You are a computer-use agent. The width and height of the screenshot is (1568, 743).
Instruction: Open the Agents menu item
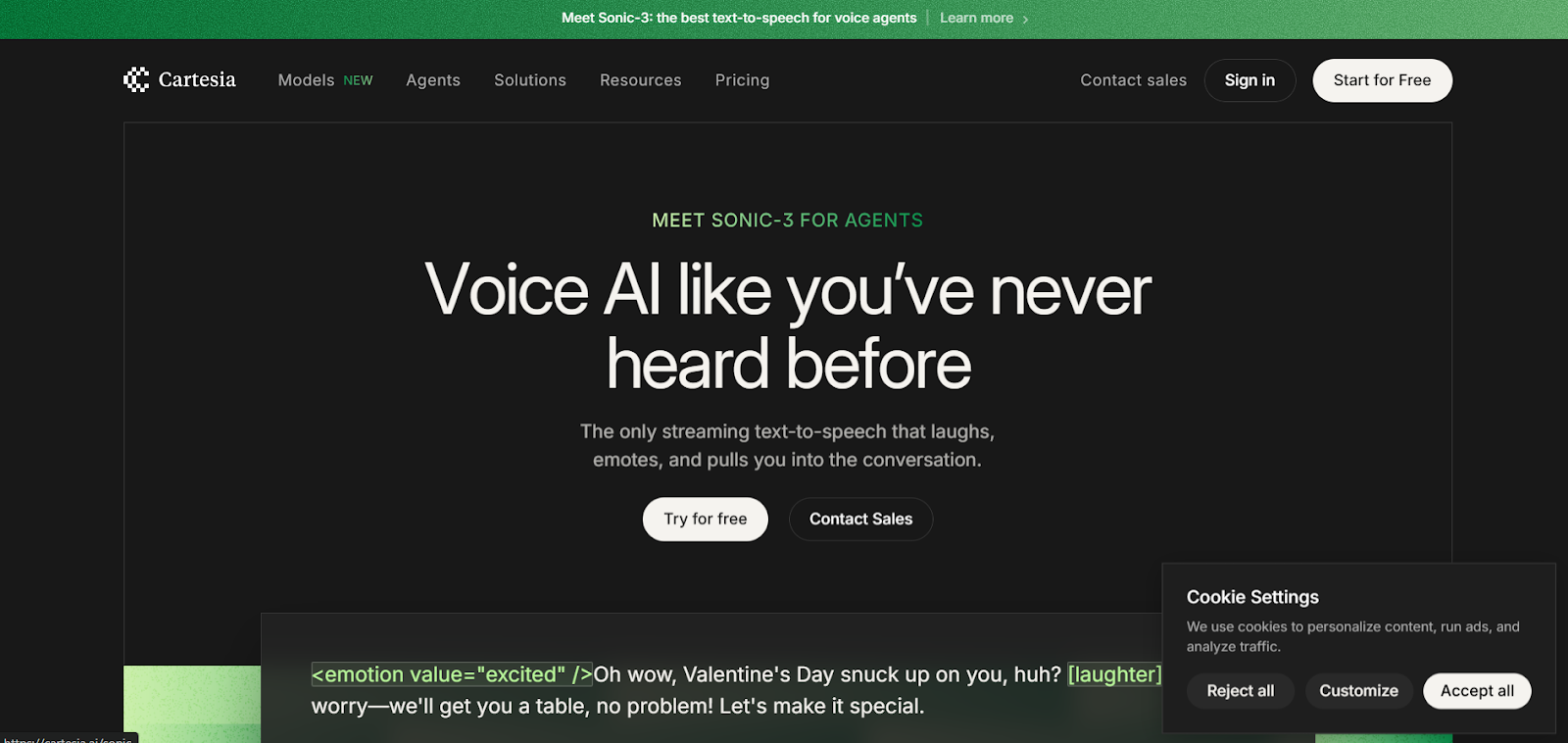click(433, 80)
